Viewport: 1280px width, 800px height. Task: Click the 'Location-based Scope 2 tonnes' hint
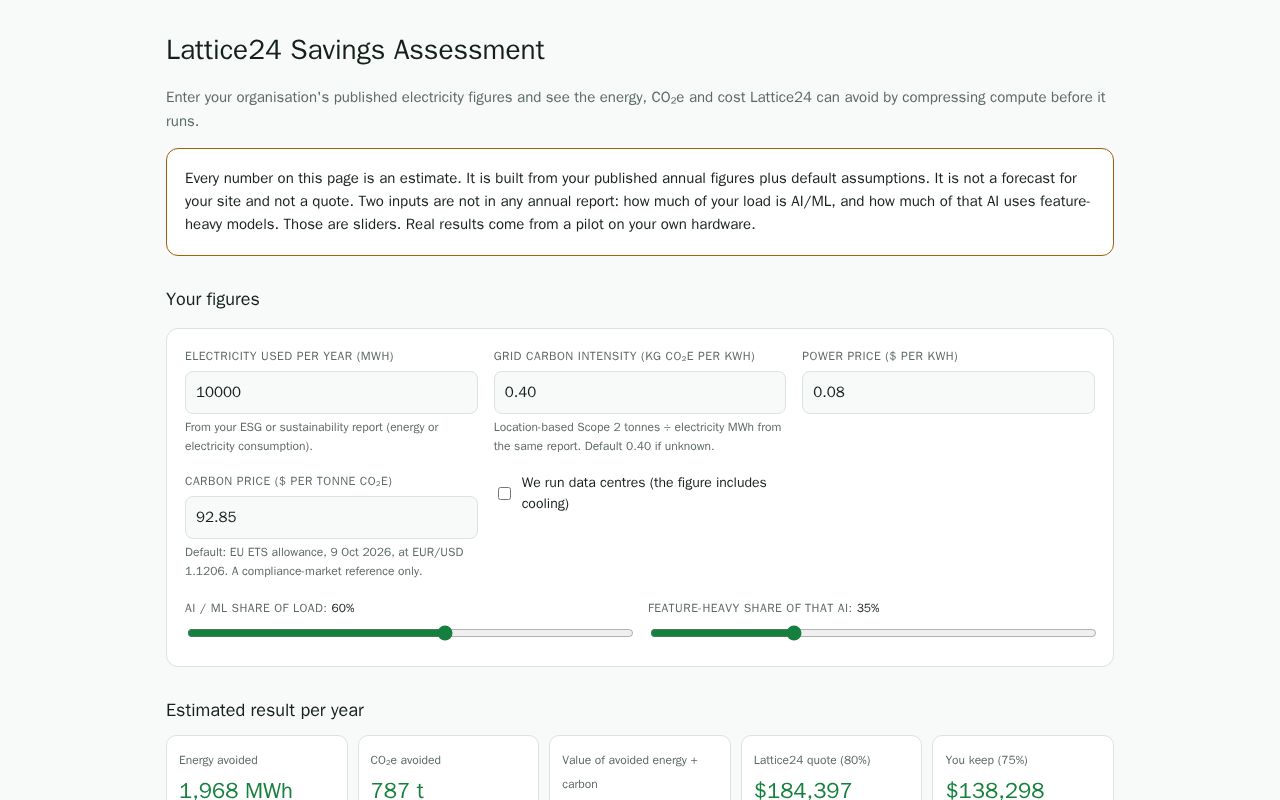click(638, 436)
